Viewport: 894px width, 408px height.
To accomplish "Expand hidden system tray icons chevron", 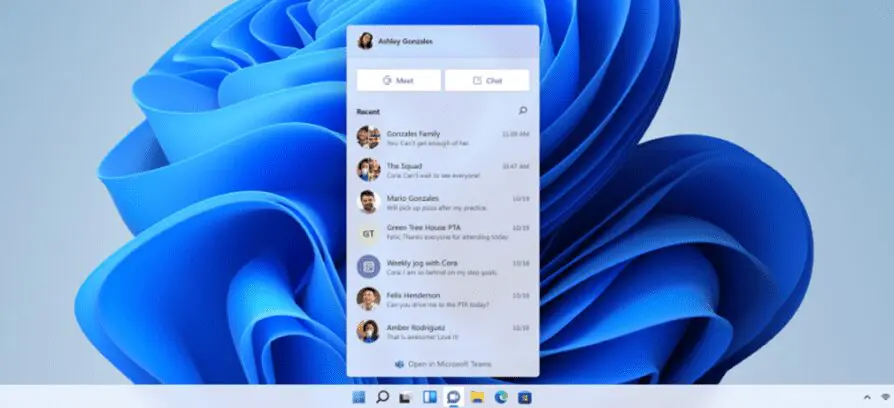I will point(867,397).
